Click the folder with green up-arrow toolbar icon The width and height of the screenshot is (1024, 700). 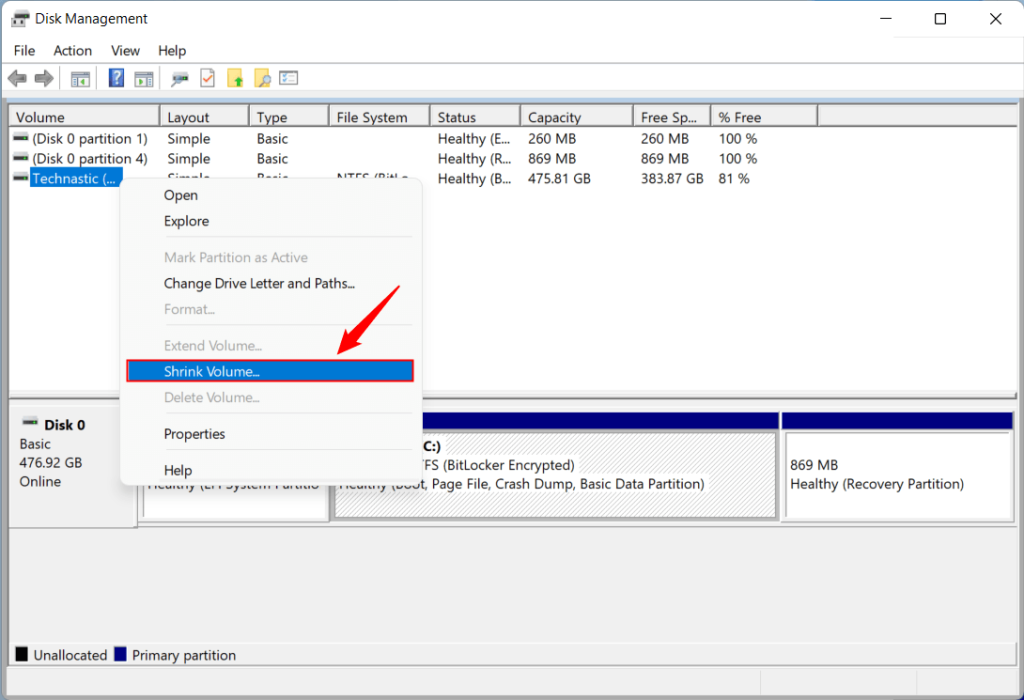[236, 77]
